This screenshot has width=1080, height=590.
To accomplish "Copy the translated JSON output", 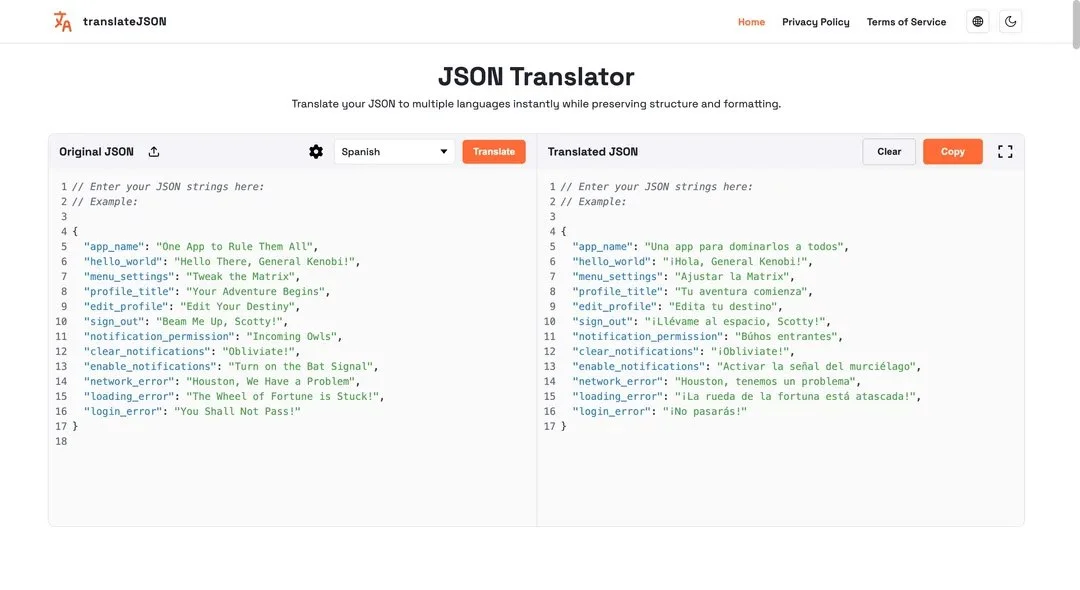I will tap(952, 152).
